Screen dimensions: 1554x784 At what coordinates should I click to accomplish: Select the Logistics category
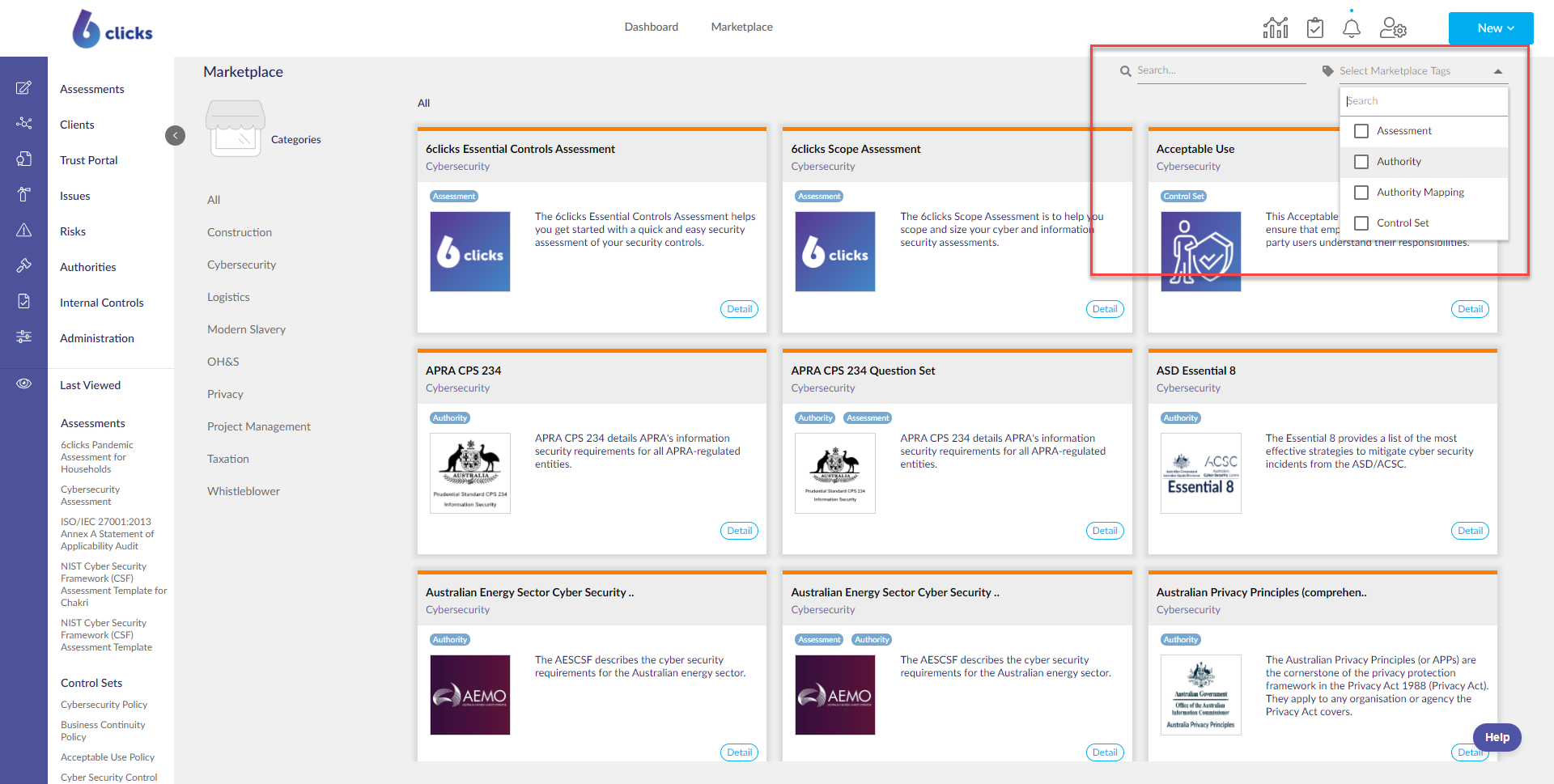[x=228, y=297]
